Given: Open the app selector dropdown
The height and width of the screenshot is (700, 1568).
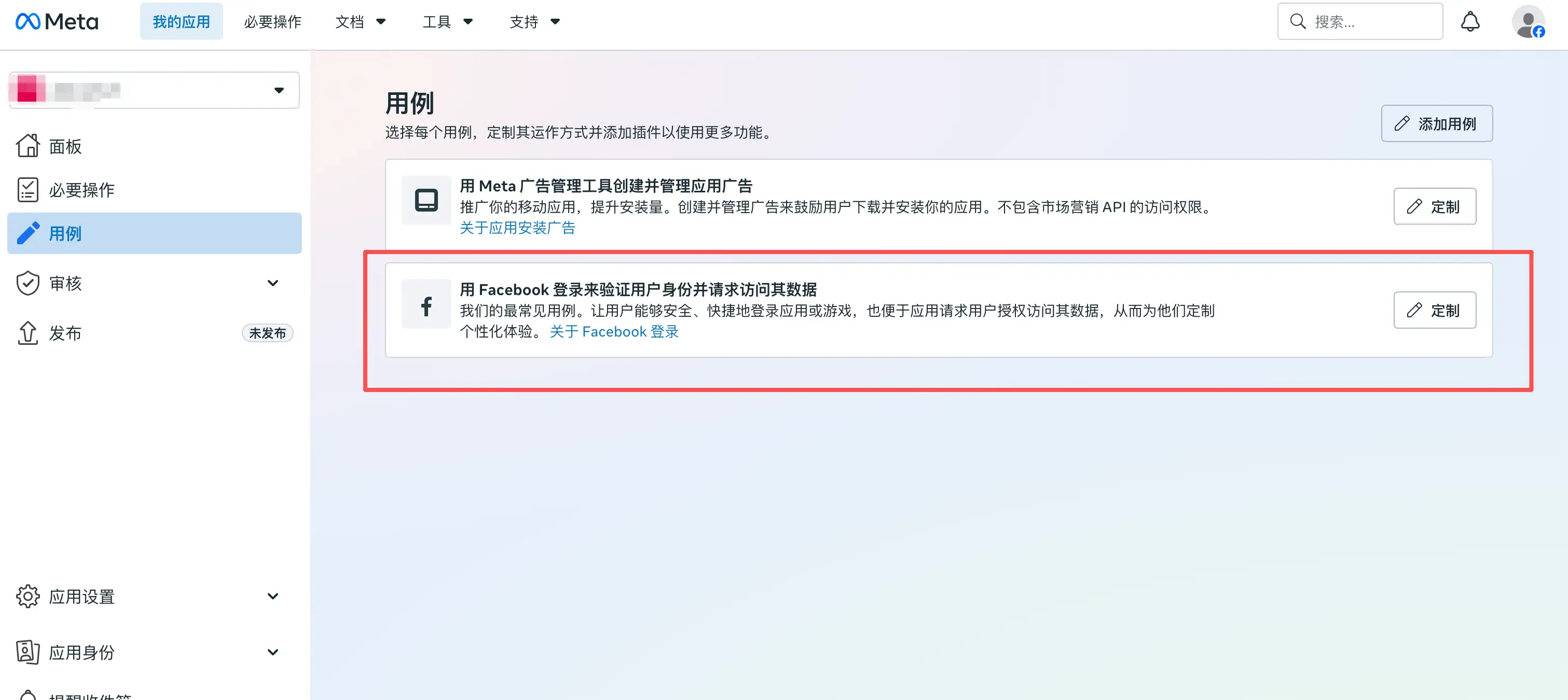Looking at the screenshot, I should [155, 90].
